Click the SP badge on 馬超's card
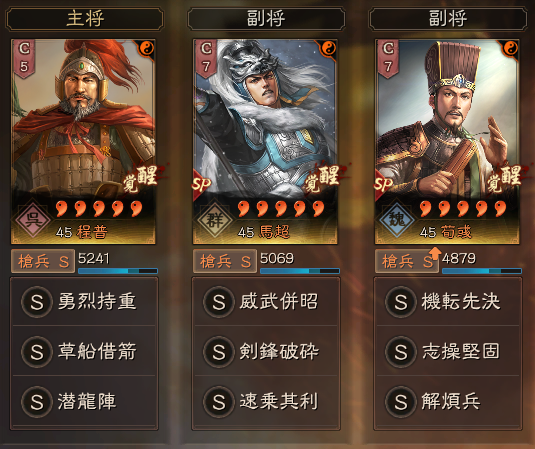535x449 pixels. click(201, 184)
